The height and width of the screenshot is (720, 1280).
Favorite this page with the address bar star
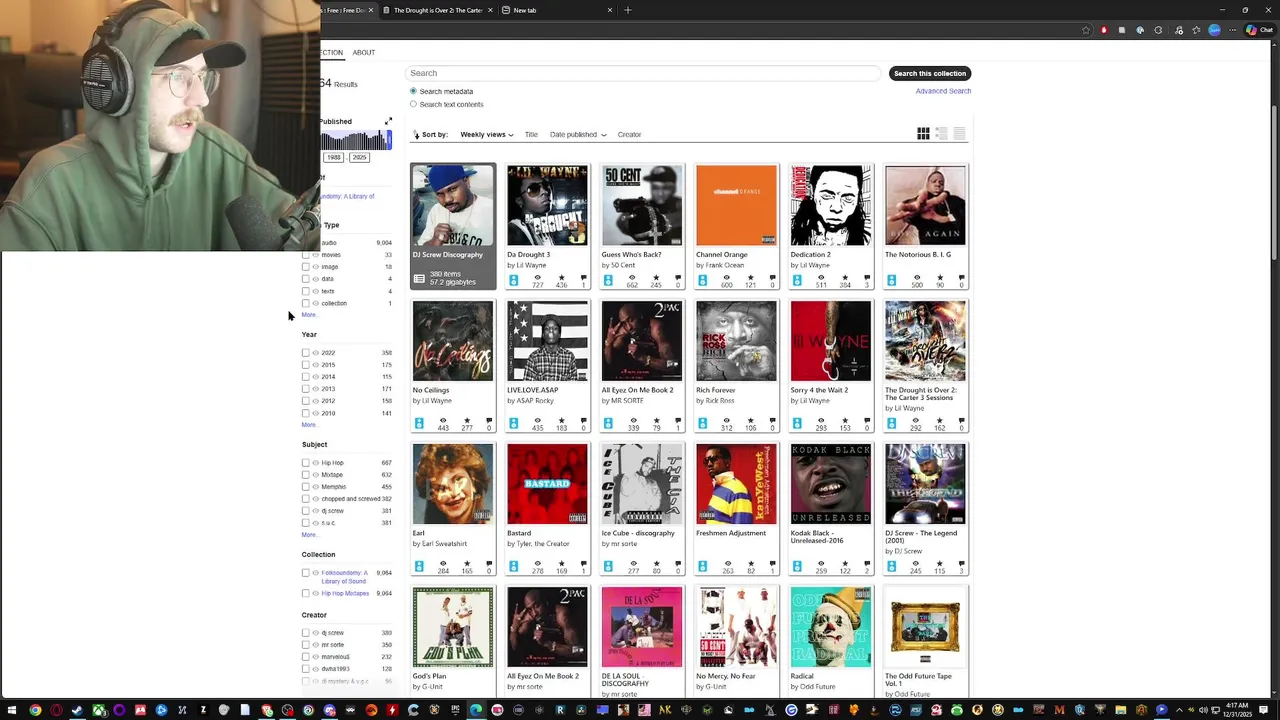1086,30
